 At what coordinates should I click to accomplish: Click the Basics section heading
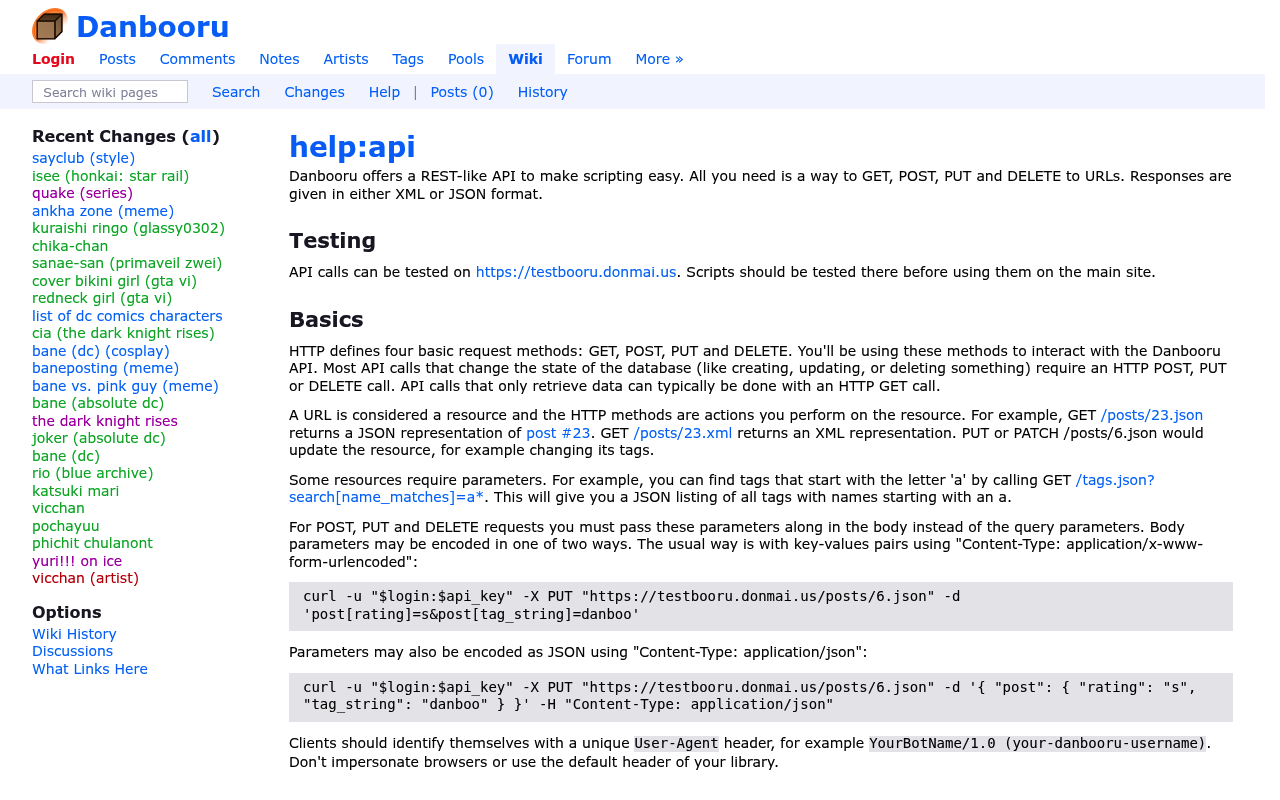tap(326, 320)
